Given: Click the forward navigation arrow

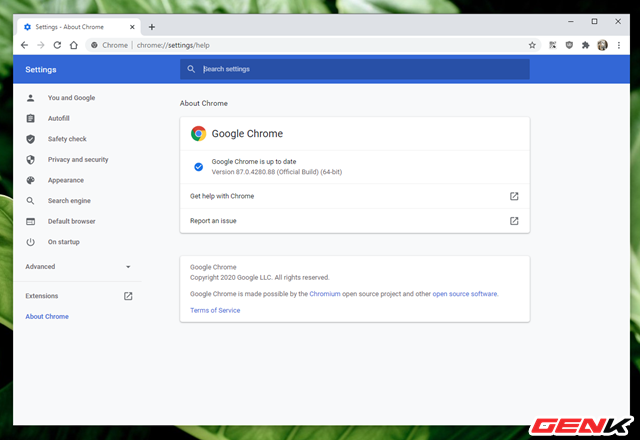Looking at the screenshot, I should (x=41, y=45).
